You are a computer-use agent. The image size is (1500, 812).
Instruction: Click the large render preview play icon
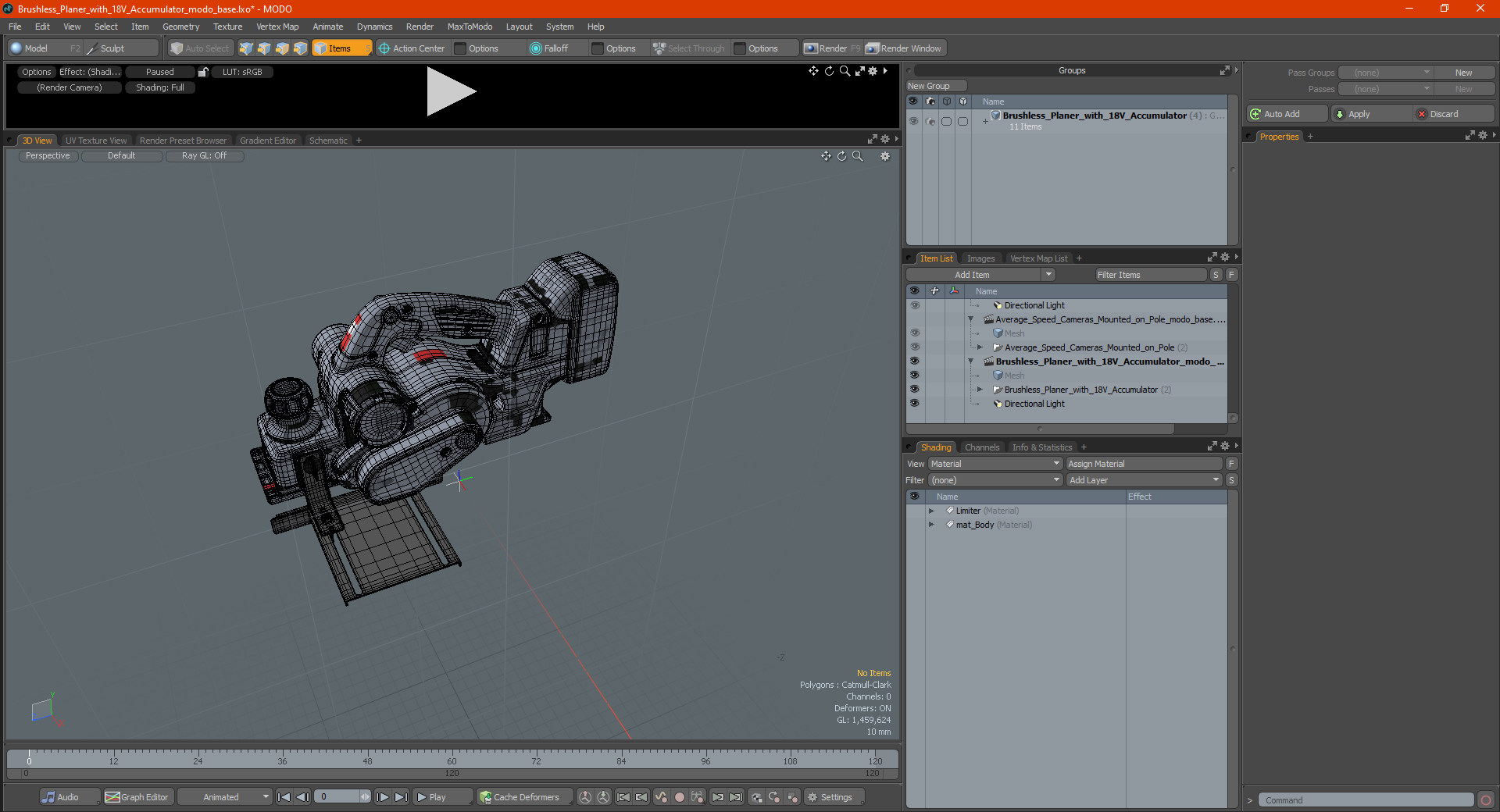coord(451,92)
